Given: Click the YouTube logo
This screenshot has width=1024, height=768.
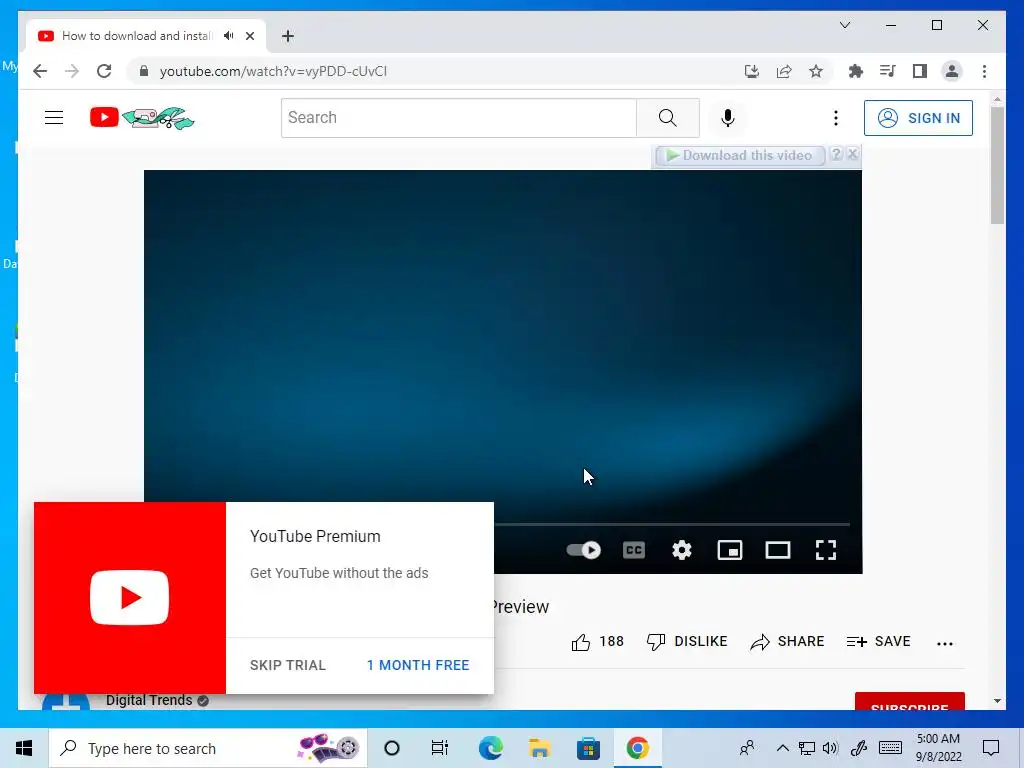Looking at the screenshot, I should click(142, 118).
